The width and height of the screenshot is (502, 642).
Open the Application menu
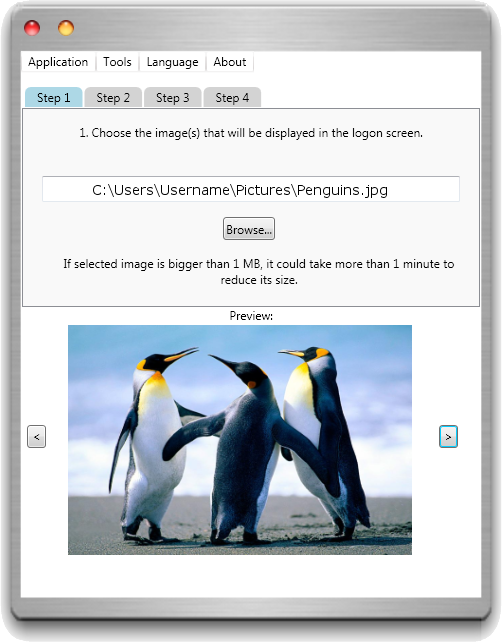coord(58,62)
